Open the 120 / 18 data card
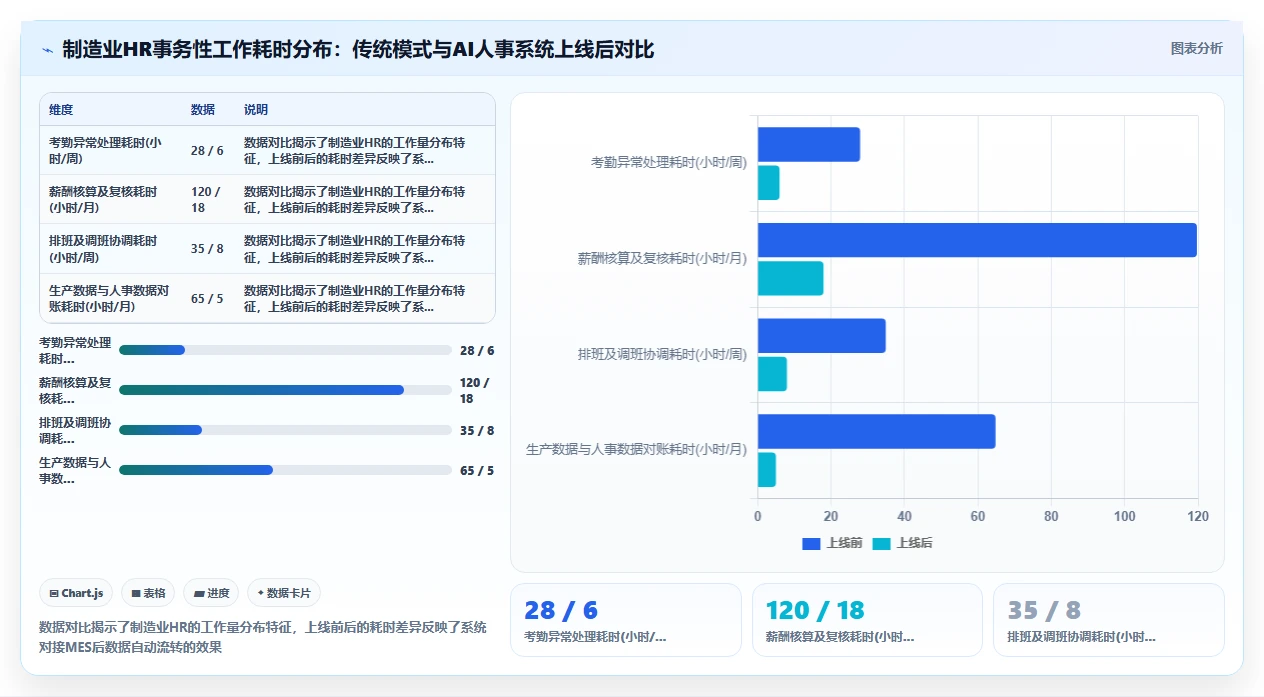The height and width of the screenshot is (697, 1264). [867, 620]
